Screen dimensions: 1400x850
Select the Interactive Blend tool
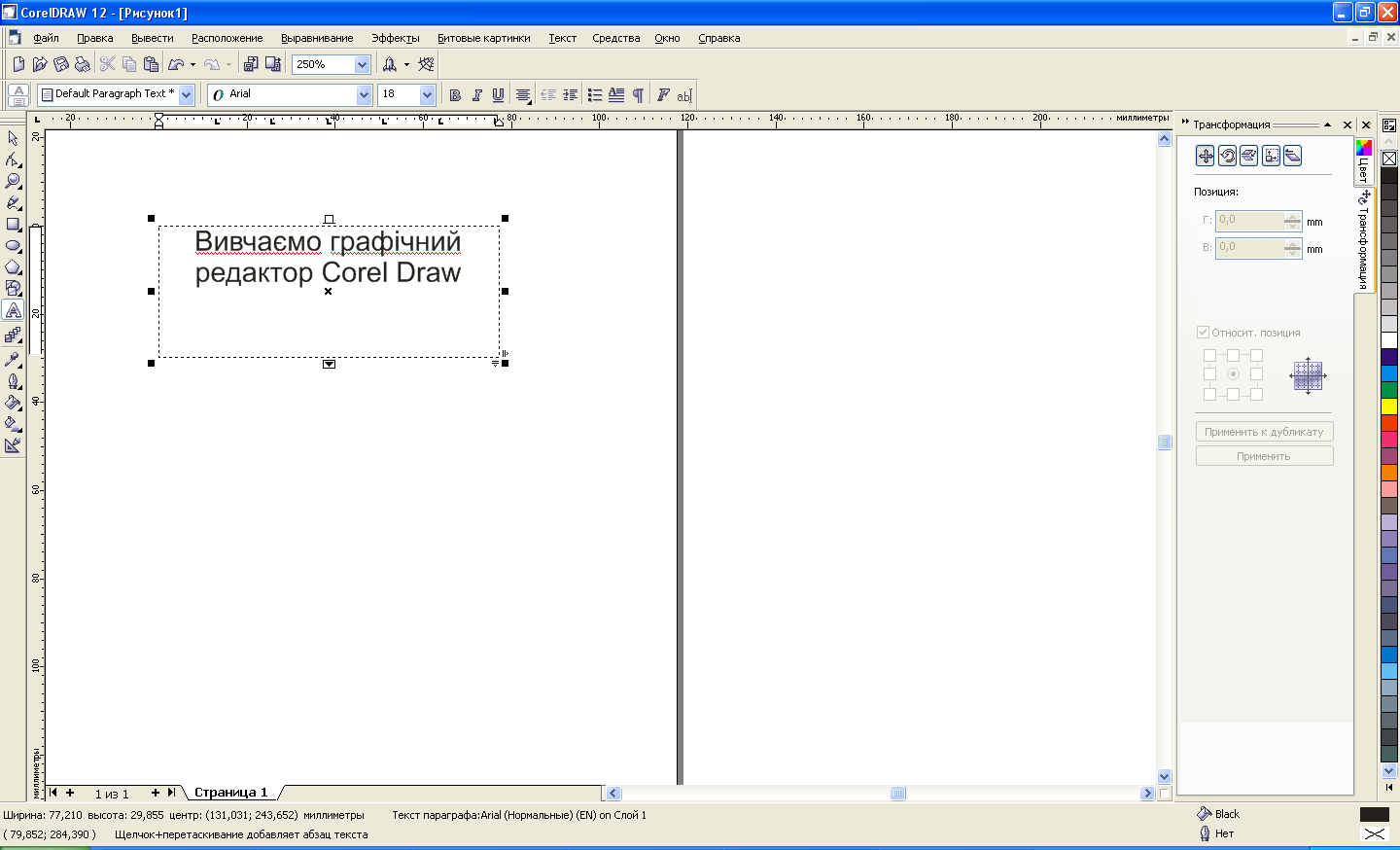coord(13,335)
